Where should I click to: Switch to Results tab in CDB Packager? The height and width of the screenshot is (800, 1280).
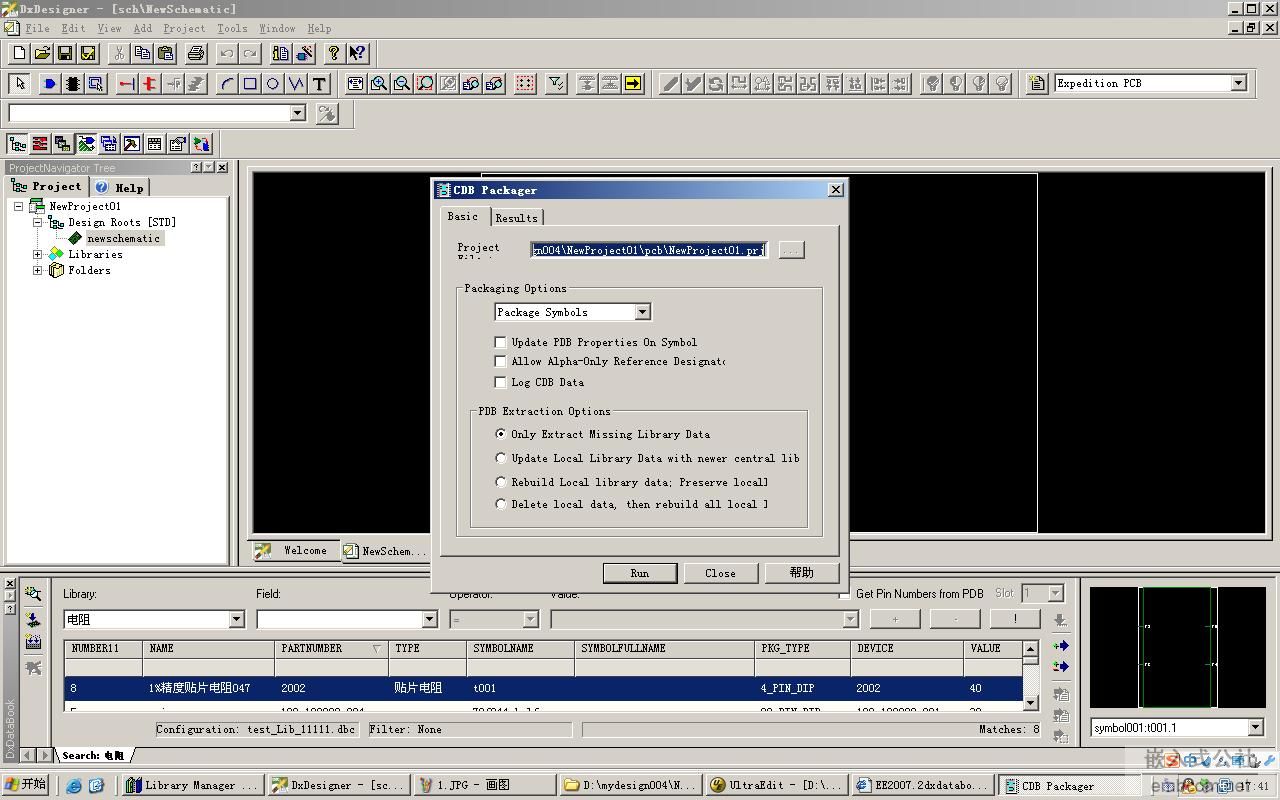516,217
